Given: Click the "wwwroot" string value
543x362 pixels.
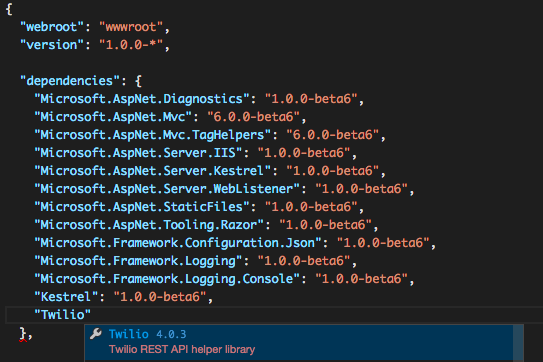Looking at the screenshot, I should (131, 27).
